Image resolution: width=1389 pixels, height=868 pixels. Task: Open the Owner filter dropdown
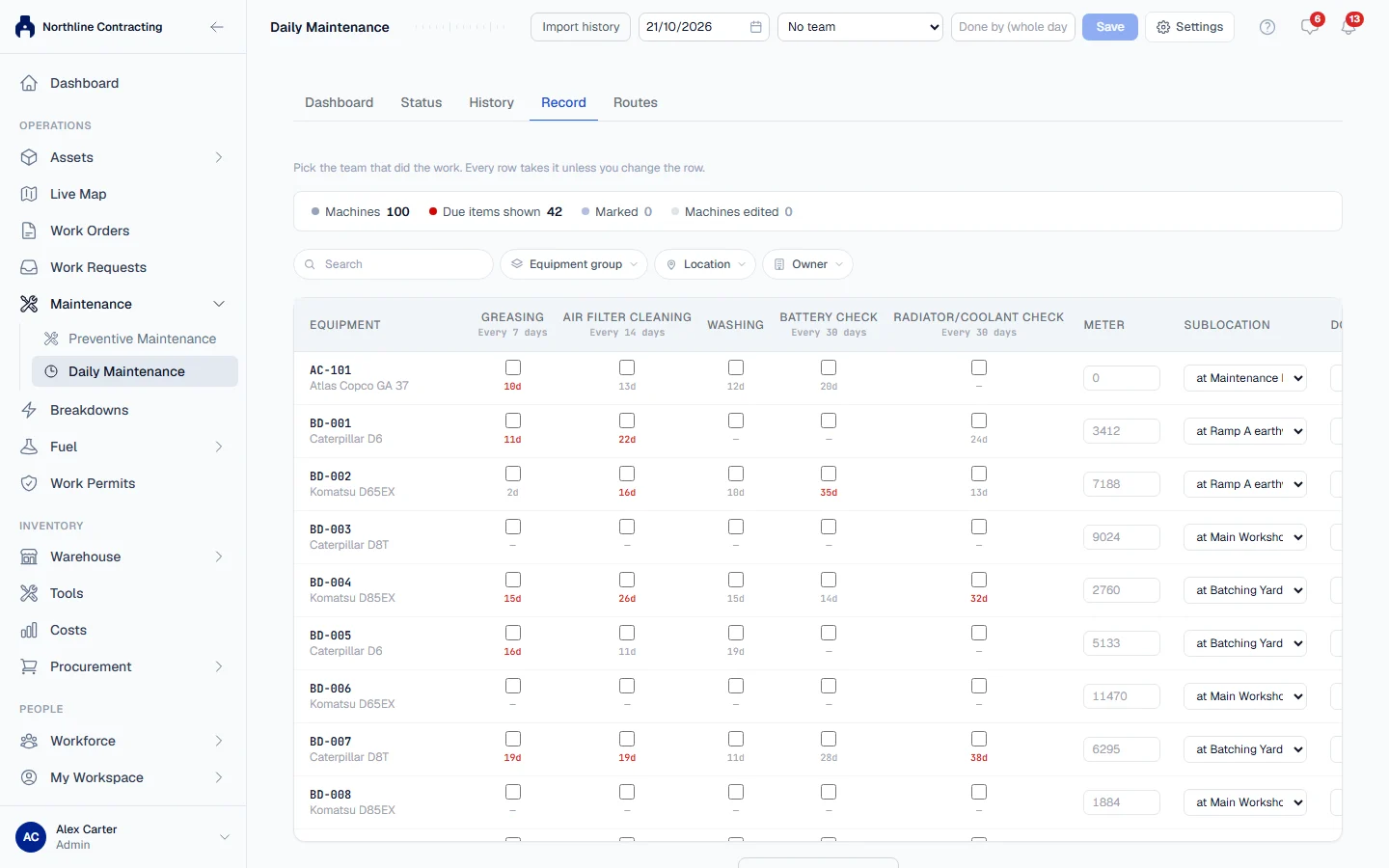click(808, 264)
